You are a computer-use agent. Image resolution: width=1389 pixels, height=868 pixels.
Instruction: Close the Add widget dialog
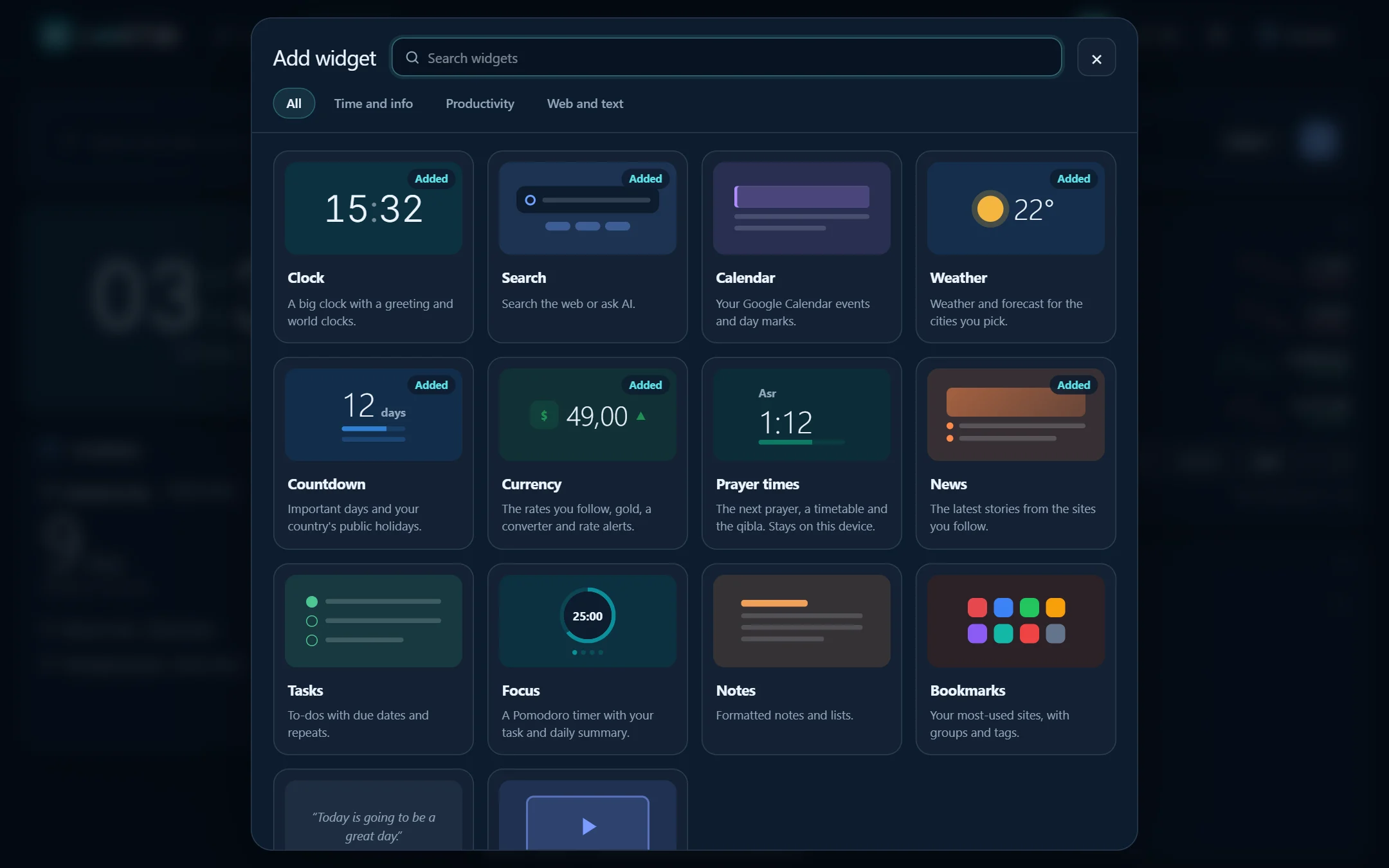pos(1096,59)
